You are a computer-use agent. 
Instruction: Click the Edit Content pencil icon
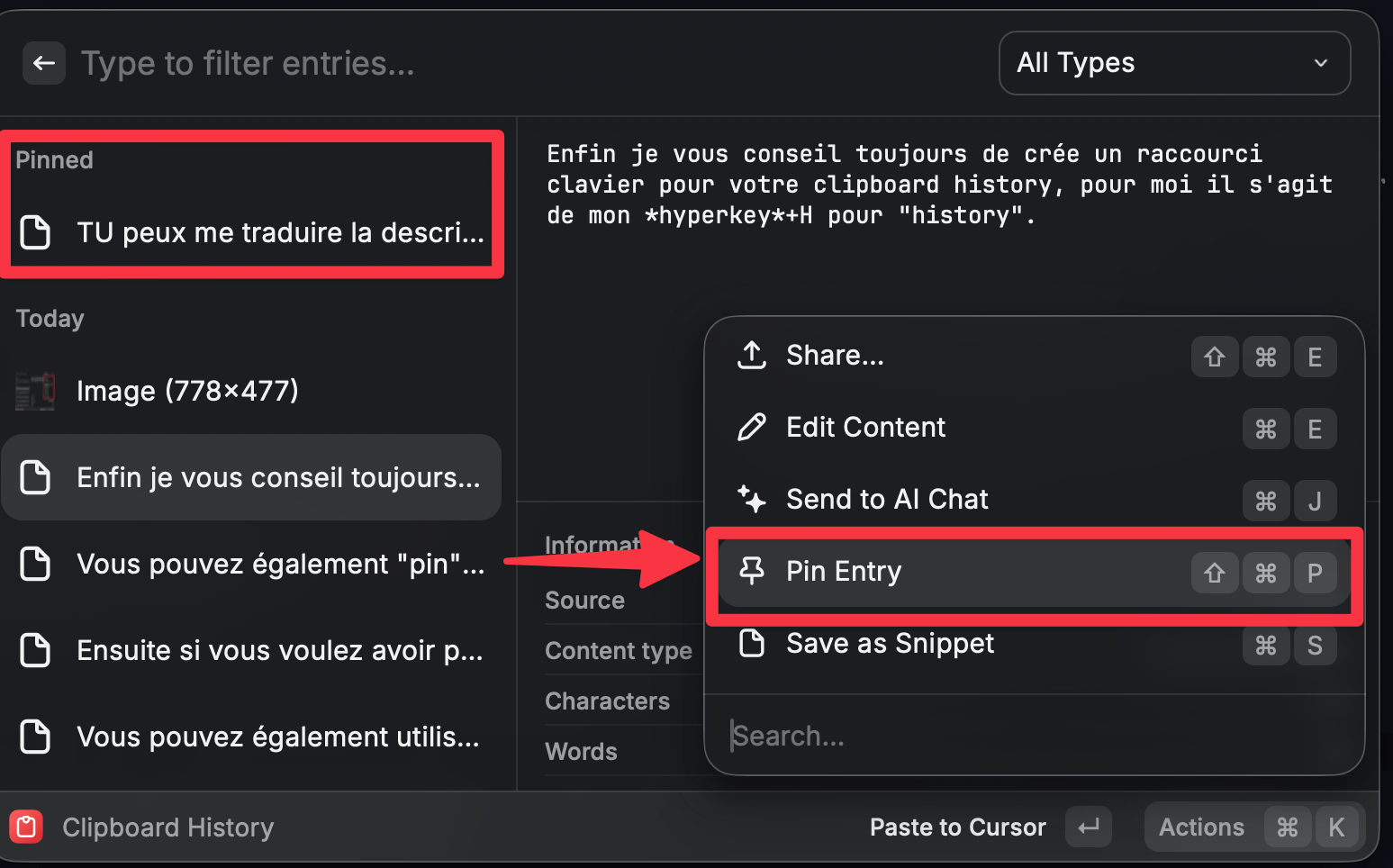752,427
